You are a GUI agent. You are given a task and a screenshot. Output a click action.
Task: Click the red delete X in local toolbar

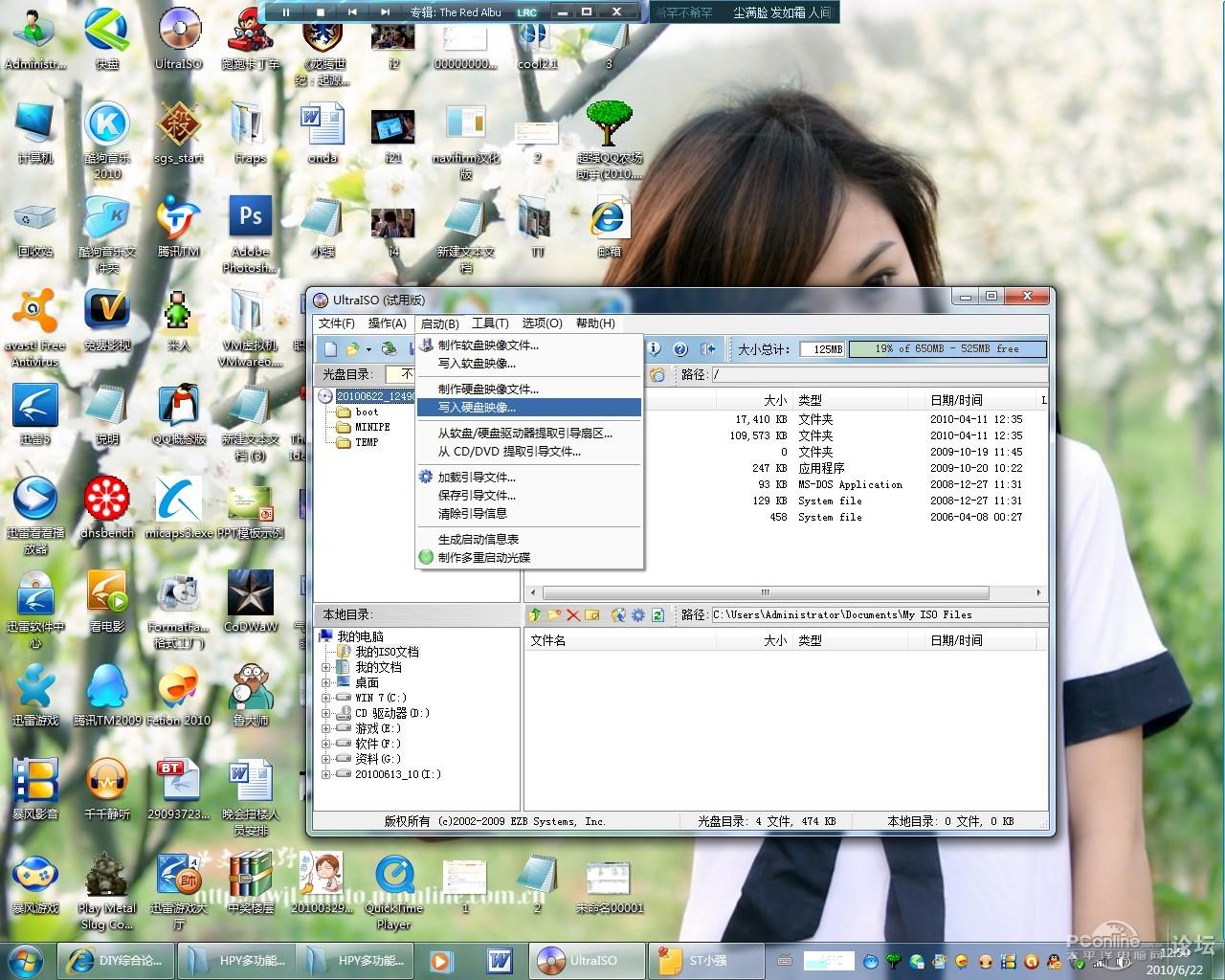tap(573, 614)
